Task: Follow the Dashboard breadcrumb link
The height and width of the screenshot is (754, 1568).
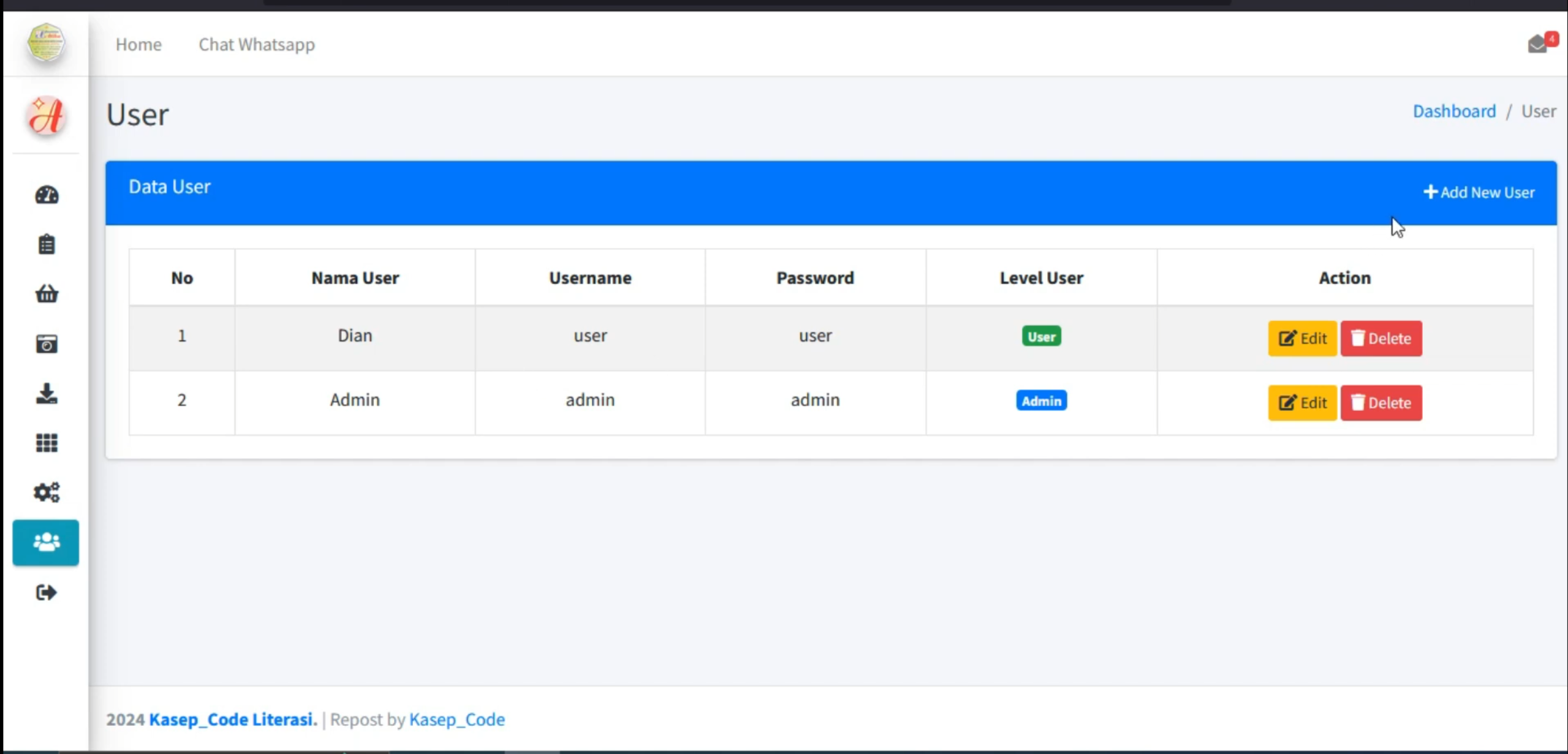Action: [1454, 111]
